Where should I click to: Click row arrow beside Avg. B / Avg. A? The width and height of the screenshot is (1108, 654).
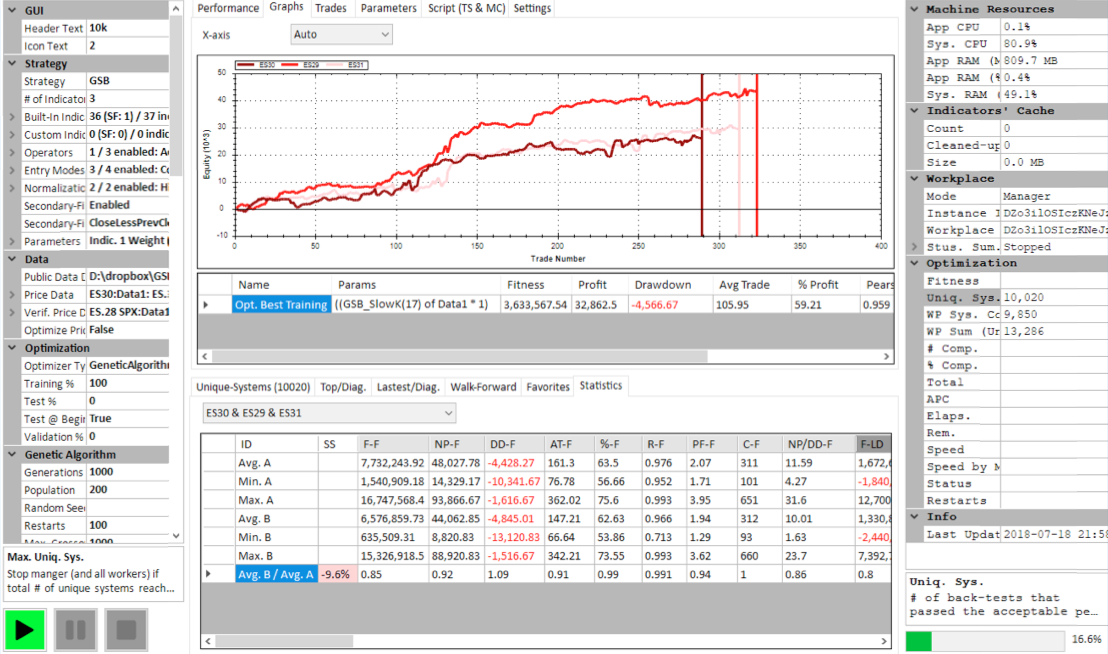(208, 574)
